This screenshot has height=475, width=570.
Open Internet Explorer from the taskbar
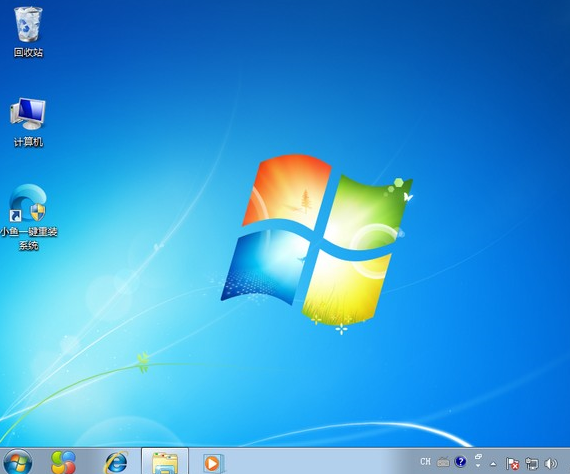[x=116, y=463]
